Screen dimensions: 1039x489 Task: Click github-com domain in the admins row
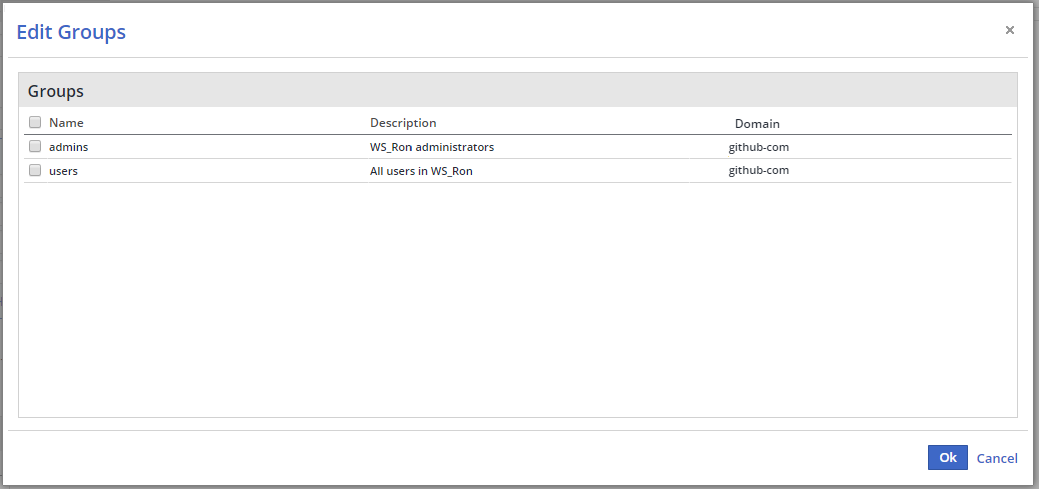tap(759, 147)
